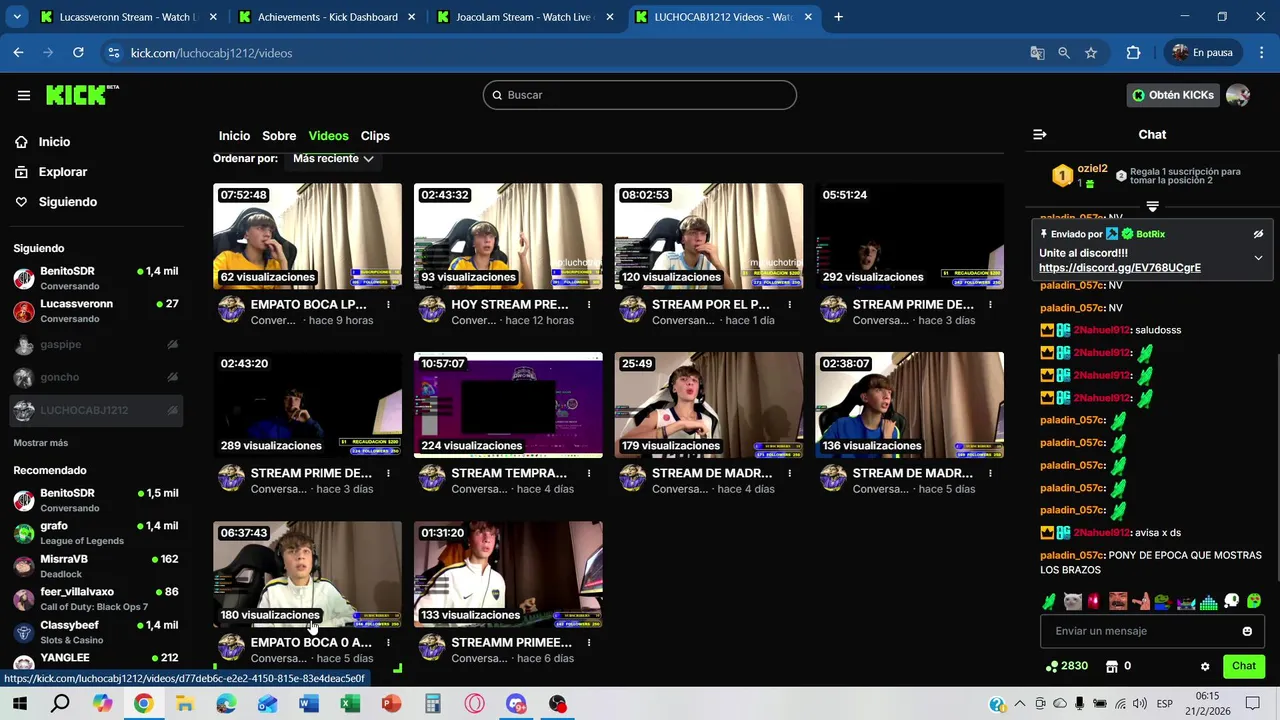
Task: Open the hamburger sidebar menu
Action: (x=24, y=95)
